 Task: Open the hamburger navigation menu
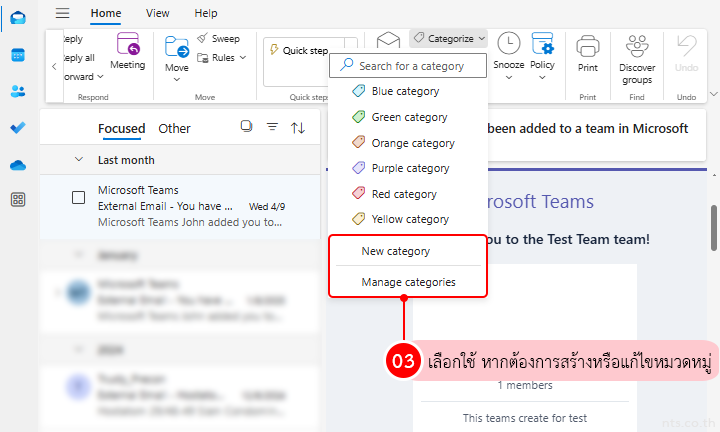(x=63, y=13)
